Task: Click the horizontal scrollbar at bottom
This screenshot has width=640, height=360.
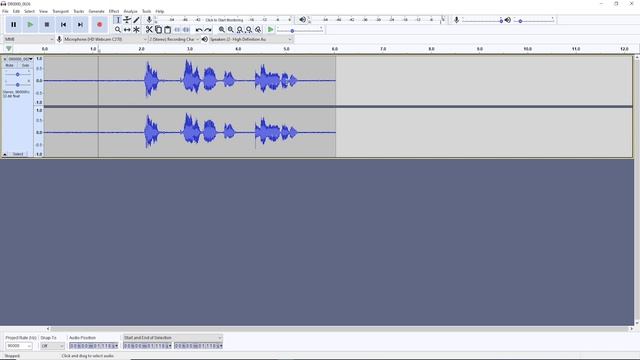Action: click(x=340, y=329)
